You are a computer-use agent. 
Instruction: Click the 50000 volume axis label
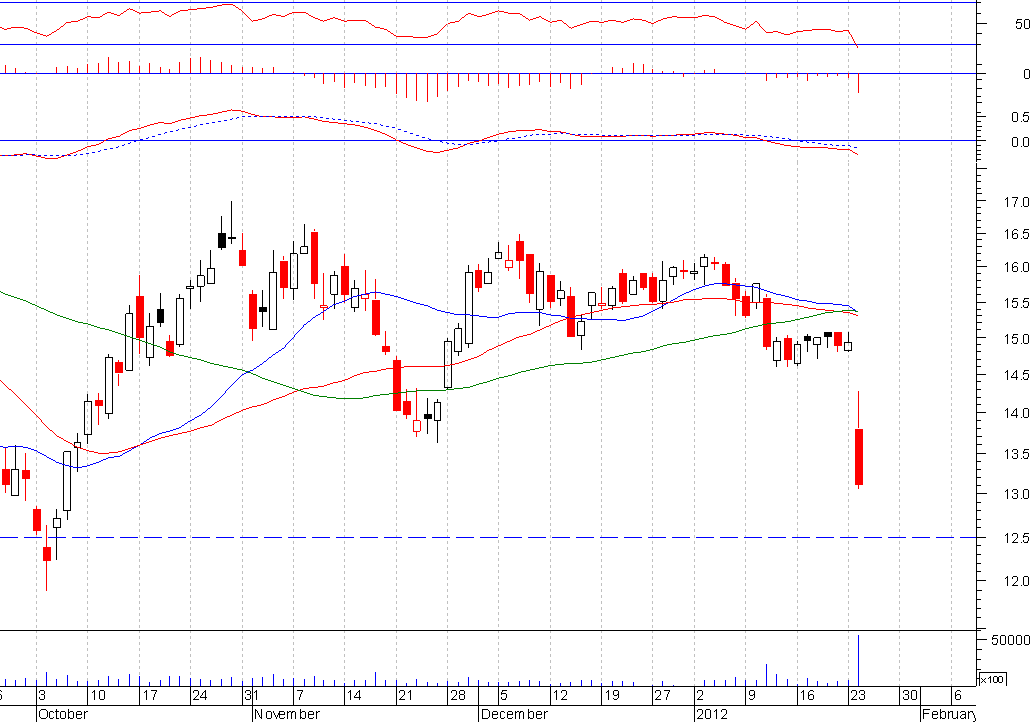pyautogui.click(x=1010, y=640)
